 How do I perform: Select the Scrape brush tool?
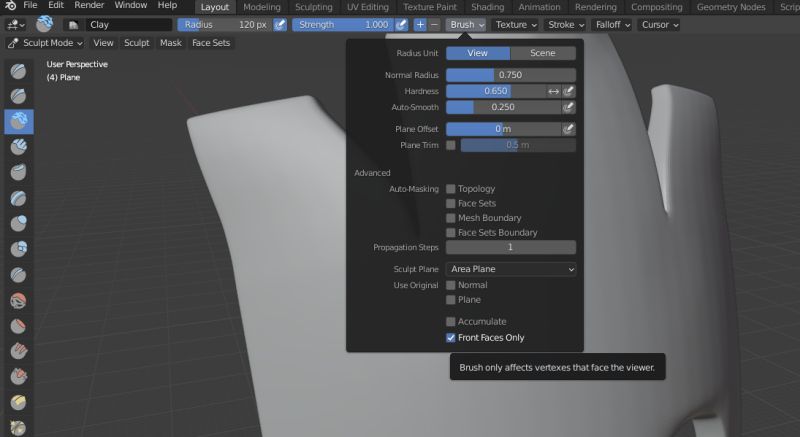(x=19, y=377)
